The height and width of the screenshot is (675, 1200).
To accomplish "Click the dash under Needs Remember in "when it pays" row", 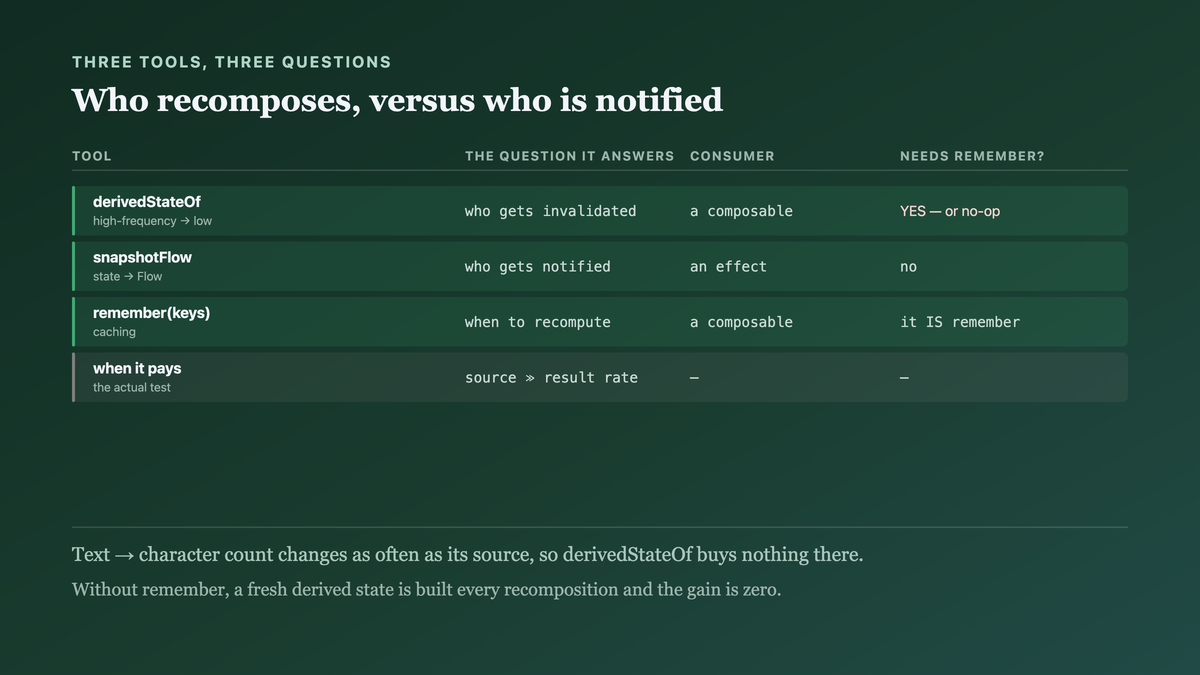I will pyautogui.click(x=904, y=377).
